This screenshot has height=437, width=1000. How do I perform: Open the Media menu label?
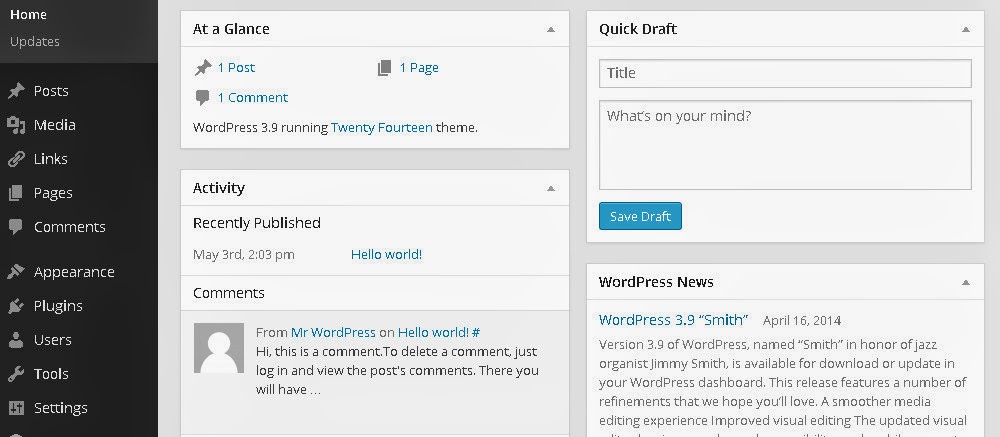click(x=55, y=125)
